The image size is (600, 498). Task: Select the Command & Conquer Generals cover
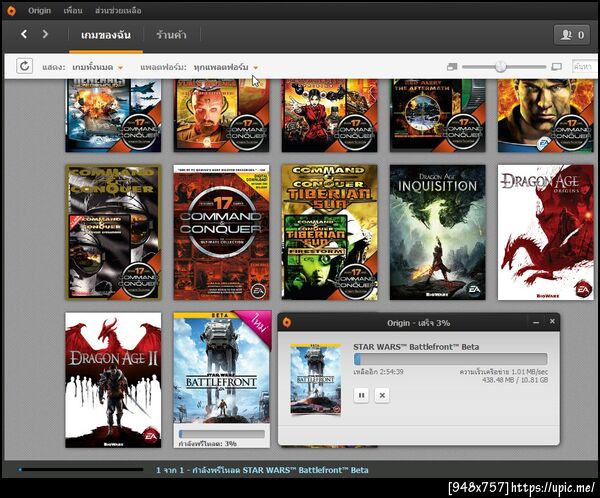[x=113, y=116]
